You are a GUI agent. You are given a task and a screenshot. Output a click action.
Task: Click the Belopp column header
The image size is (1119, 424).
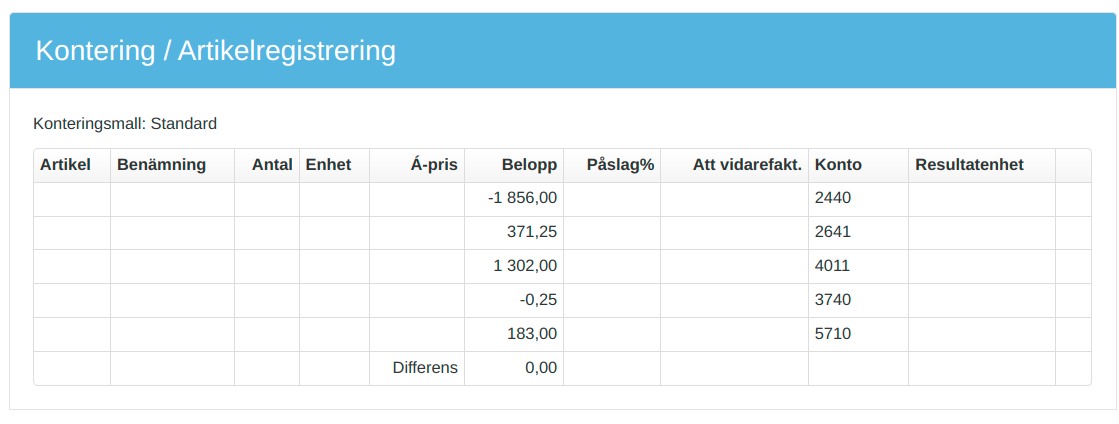tap(526, 165)
